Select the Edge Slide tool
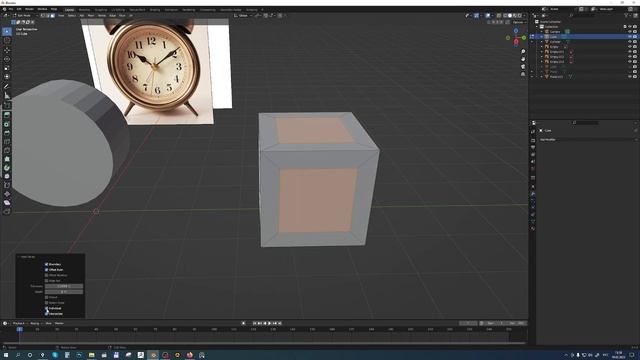The width and height of the screenshot is (640, 360). (x=7, y=185)
